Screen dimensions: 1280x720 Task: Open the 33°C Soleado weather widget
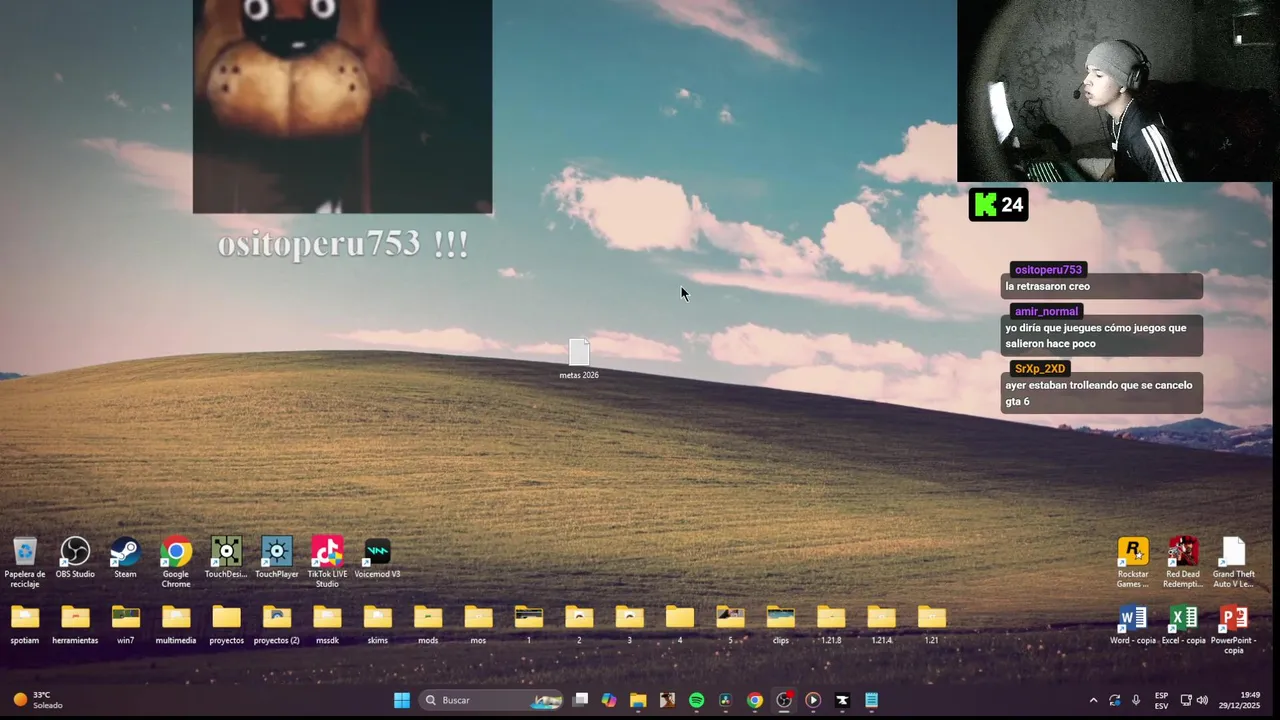click(x=37, y=700)
